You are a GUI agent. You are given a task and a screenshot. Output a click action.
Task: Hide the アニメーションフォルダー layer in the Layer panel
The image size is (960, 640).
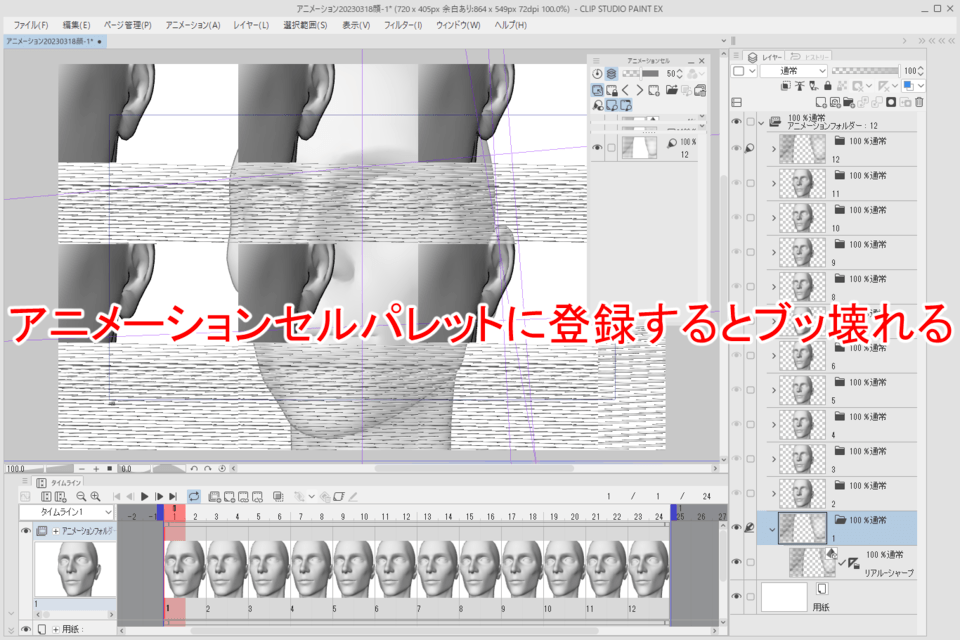coord(737,122)
